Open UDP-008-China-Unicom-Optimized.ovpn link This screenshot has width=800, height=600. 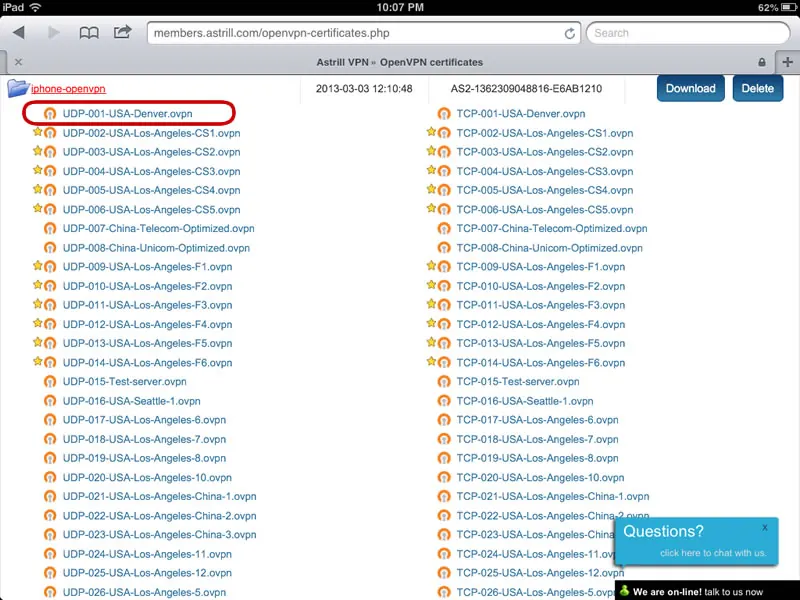(x=156, y=248)
